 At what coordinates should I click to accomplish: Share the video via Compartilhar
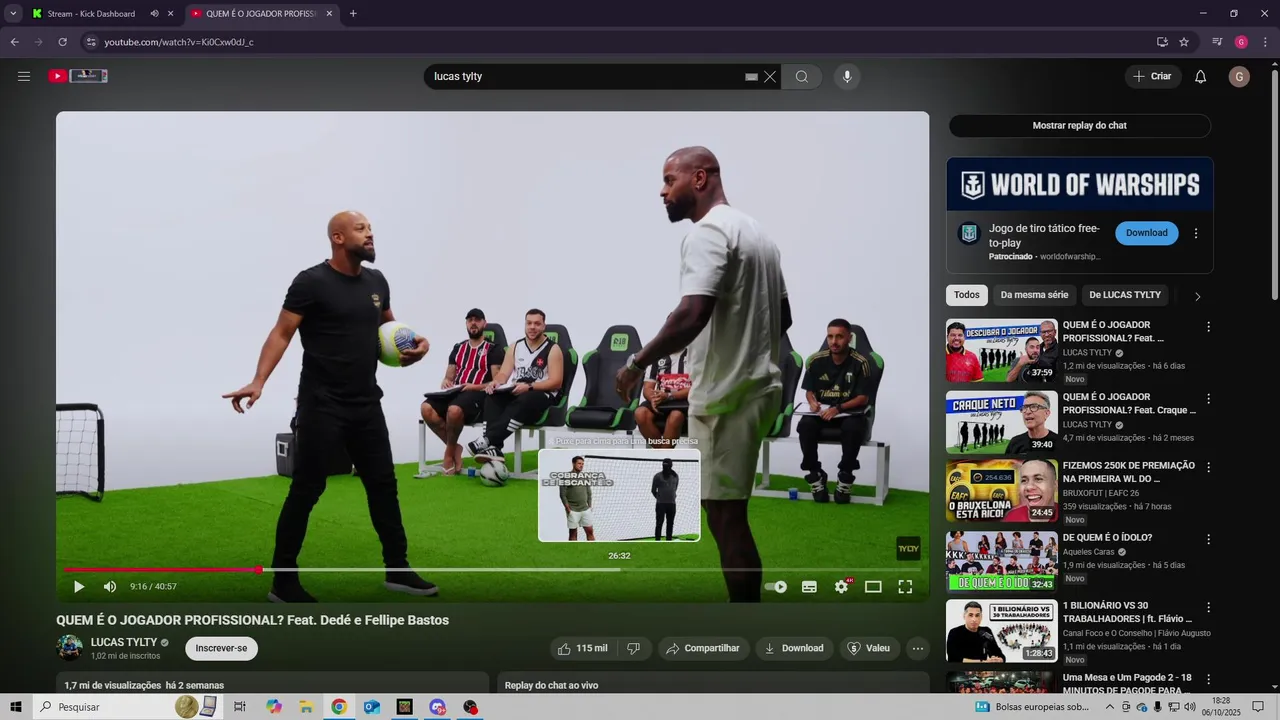(702, 649)
